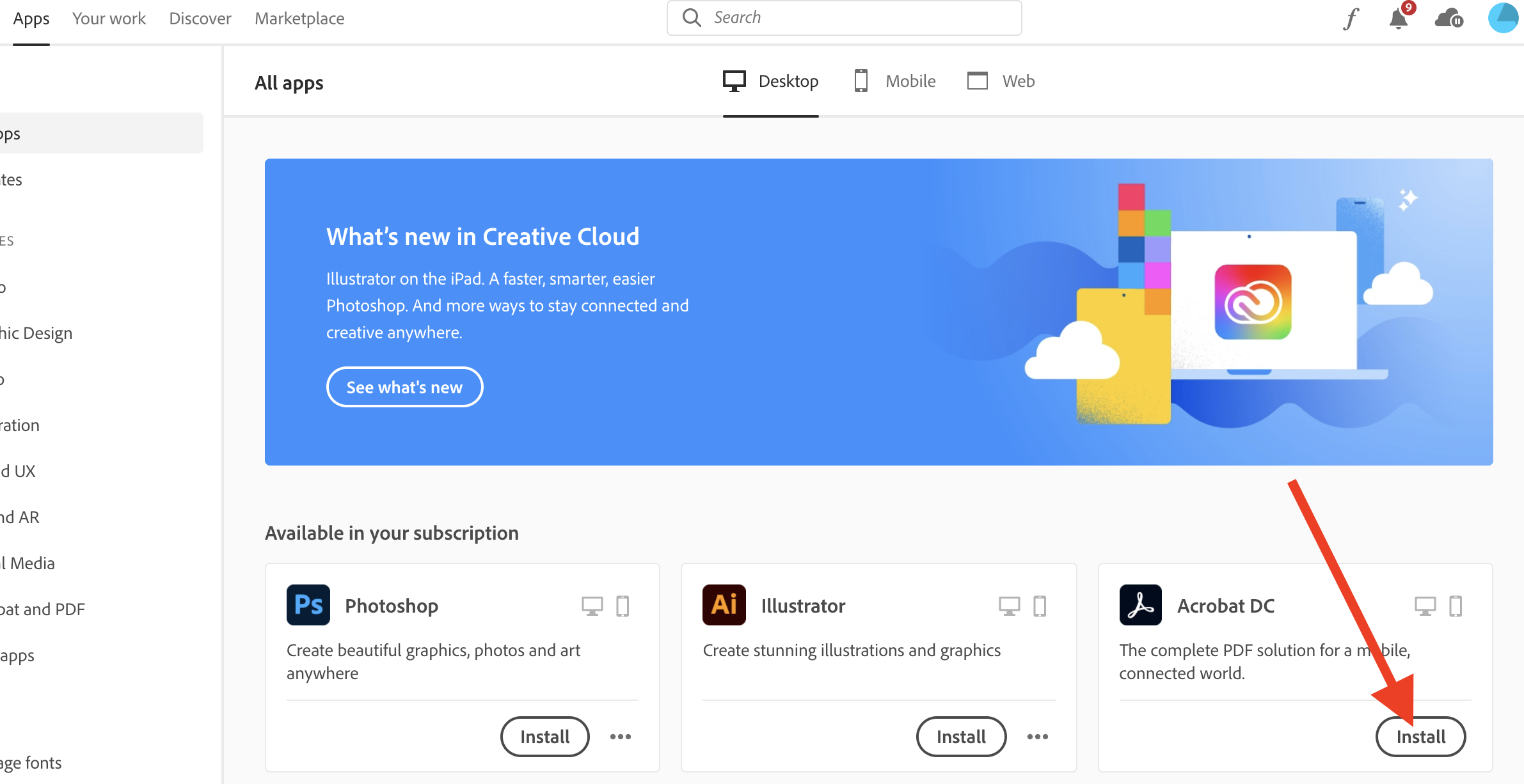This screenshot has height=784, width=1524.
Task: Open more options for Photoshop
Action: (x=620, y=737)
